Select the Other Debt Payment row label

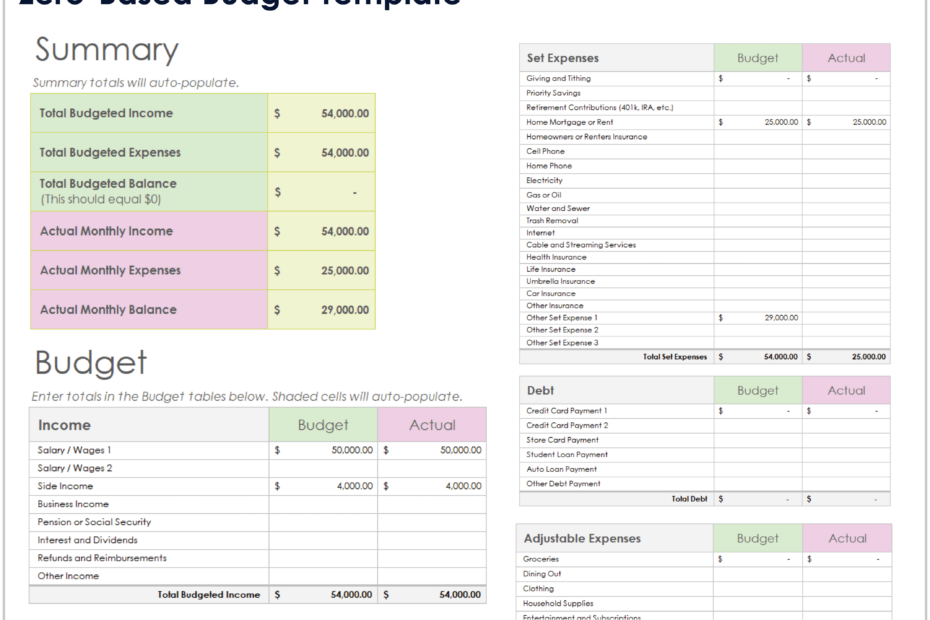point(563,484)
